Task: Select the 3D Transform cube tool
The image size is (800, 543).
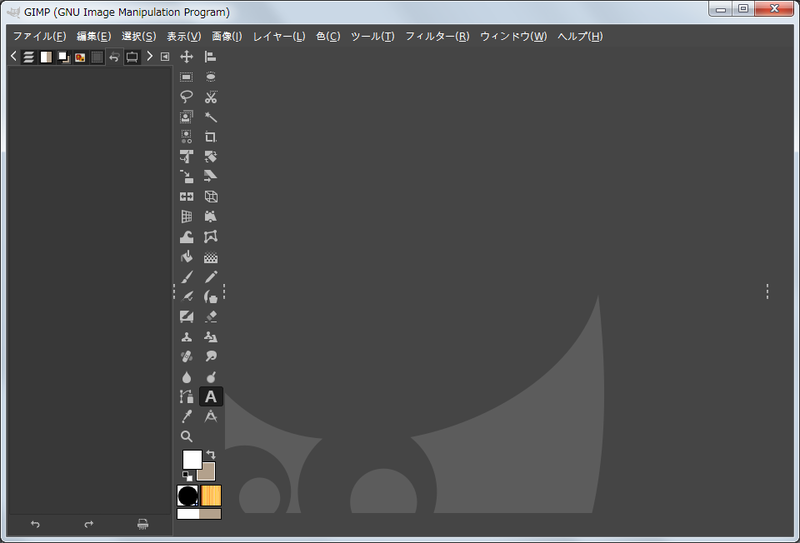Action: tap(210, 196)
